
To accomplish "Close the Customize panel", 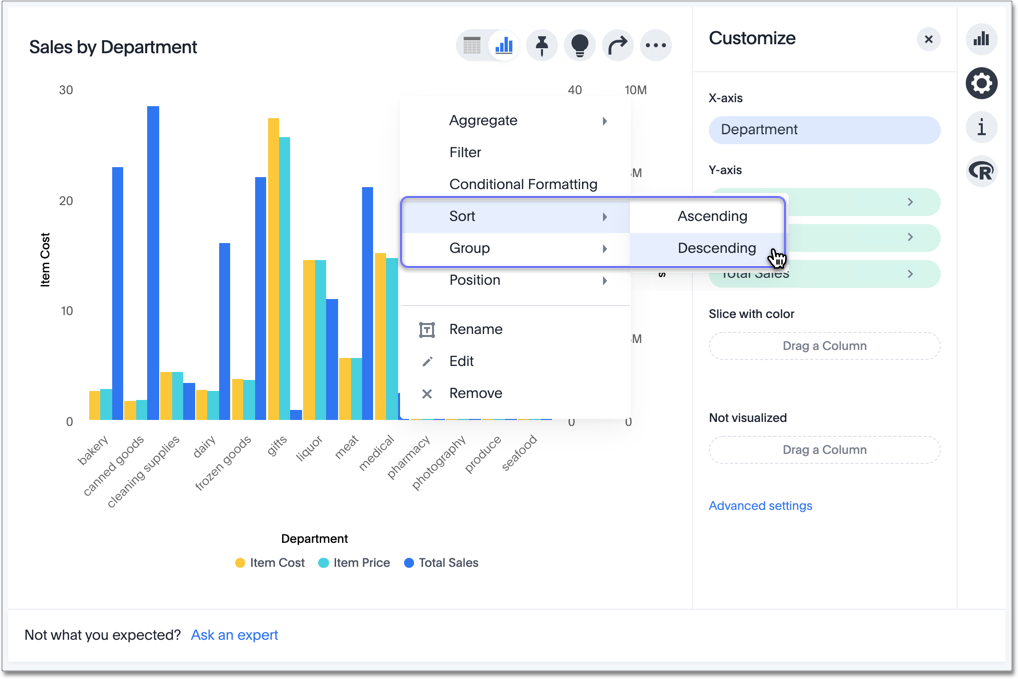I will pyautogui.click(x=928, y=39).
